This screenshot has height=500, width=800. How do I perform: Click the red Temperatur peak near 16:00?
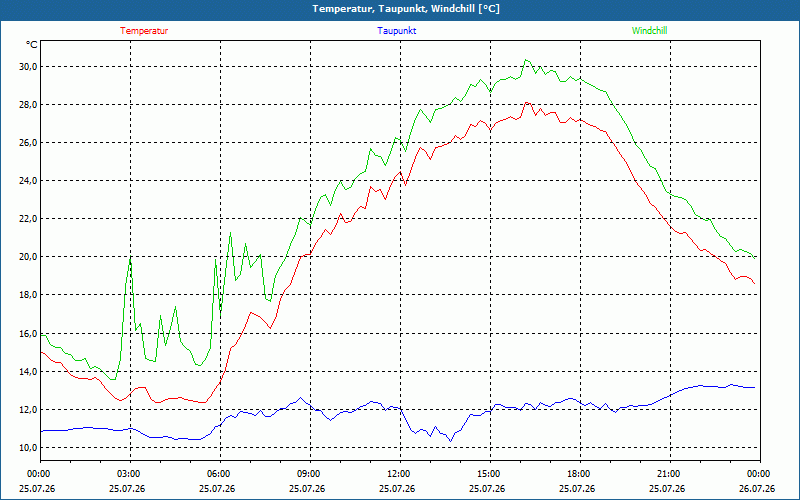coord(527,103)
